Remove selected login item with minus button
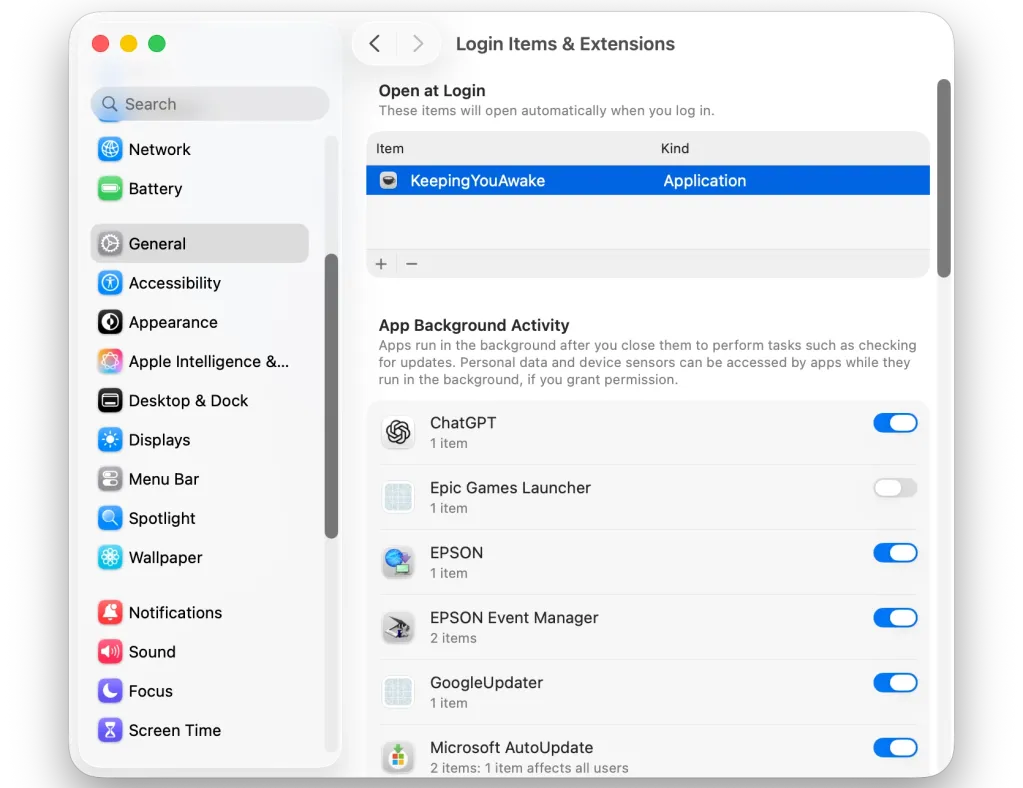The height and width of the screenshot is (788, 1023). [411, 264]
